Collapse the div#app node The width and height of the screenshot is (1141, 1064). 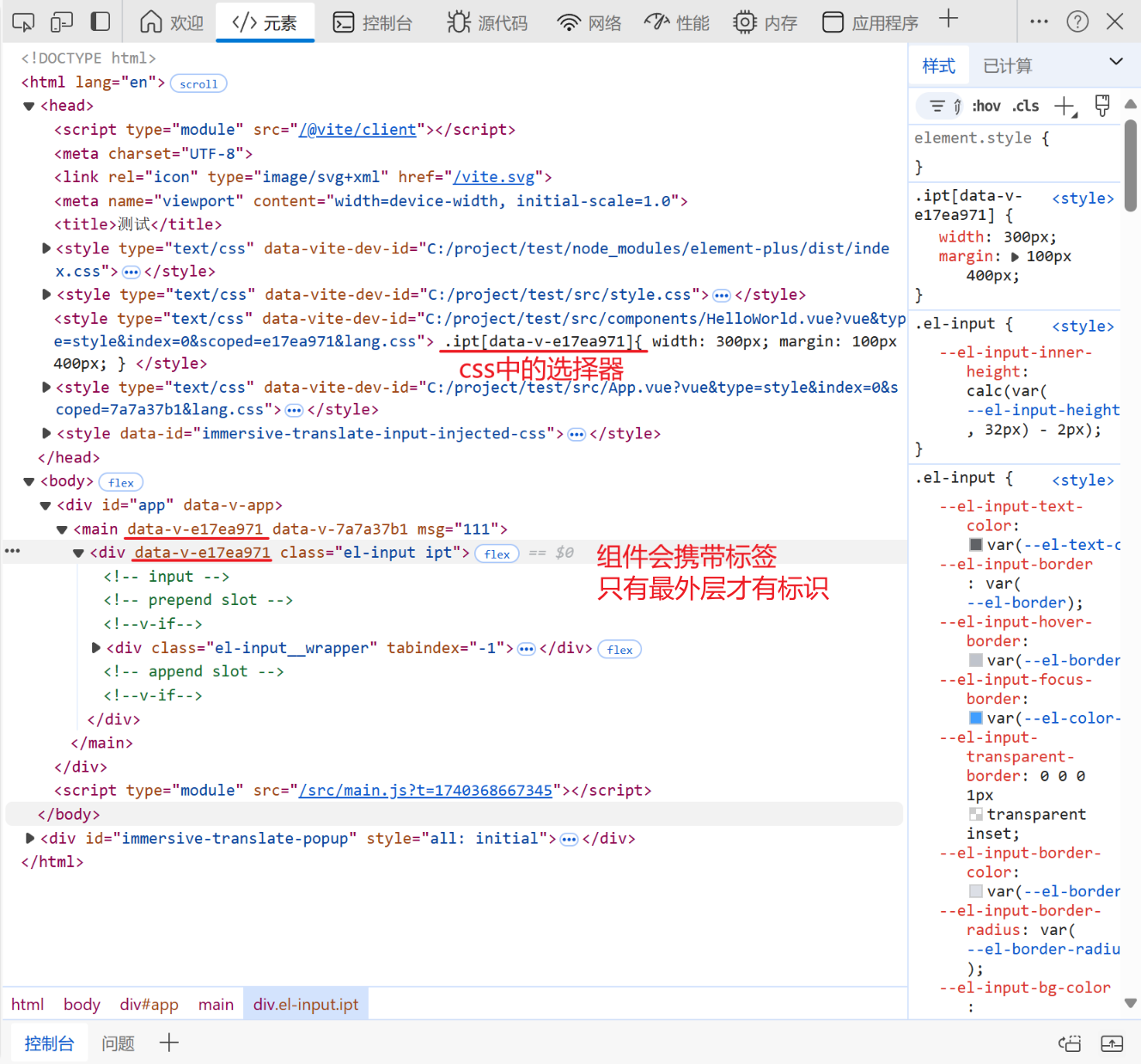click(x=46, y=506)
